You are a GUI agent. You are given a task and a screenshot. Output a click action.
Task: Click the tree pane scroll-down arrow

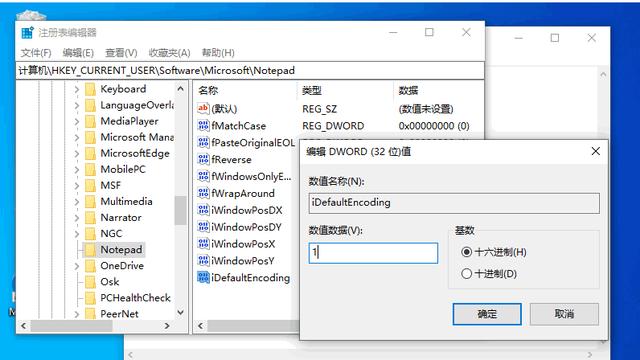click(x=180, y=313)
